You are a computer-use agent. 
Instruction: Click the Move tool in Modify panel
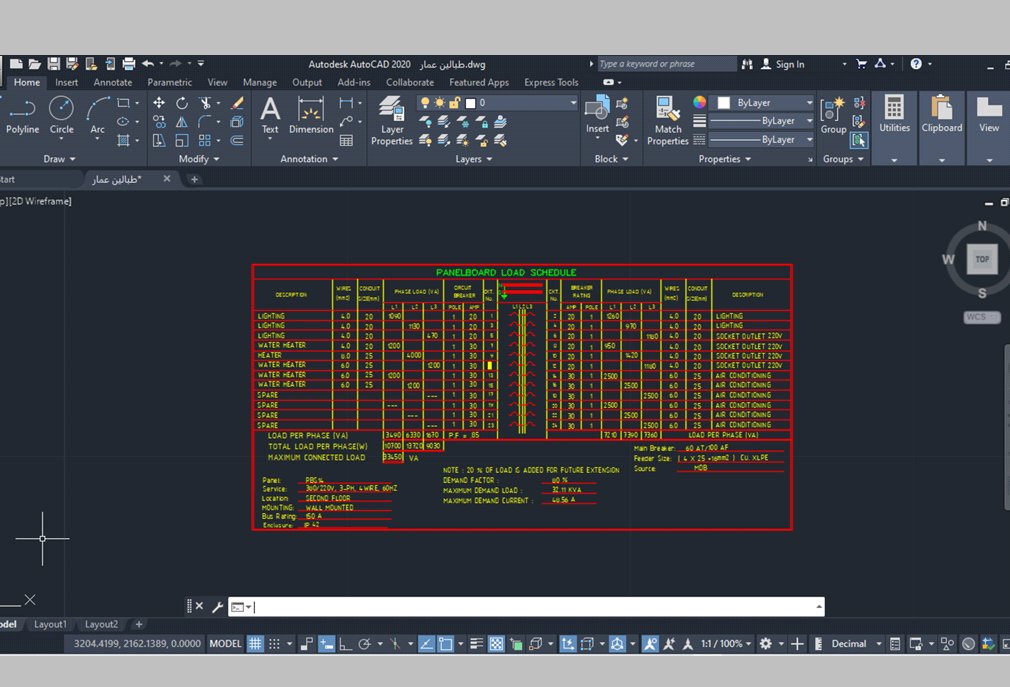[159, 103]
